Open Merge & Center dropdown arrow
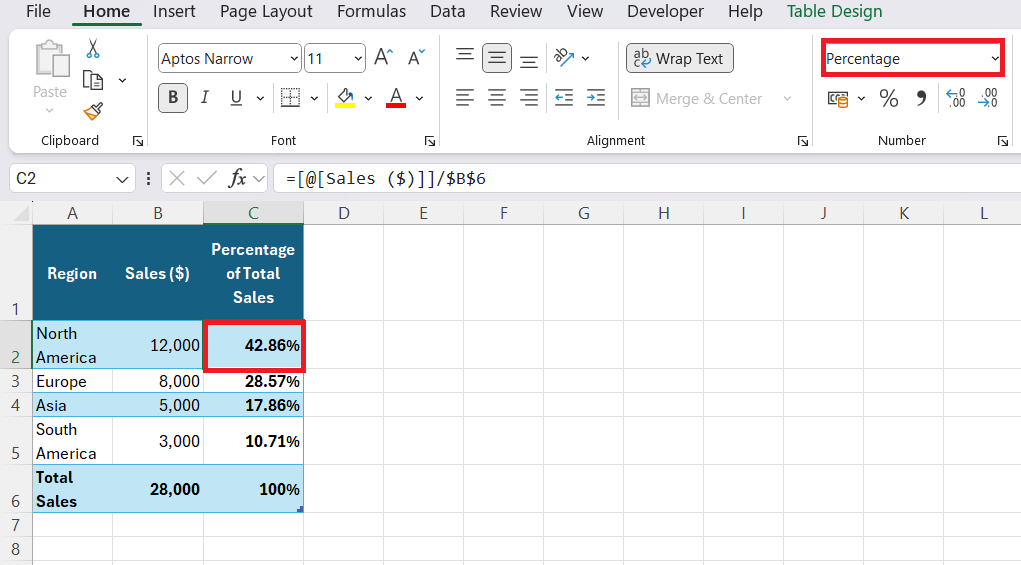Screen dimensions: 1021x565 click(x=787, y=99)
